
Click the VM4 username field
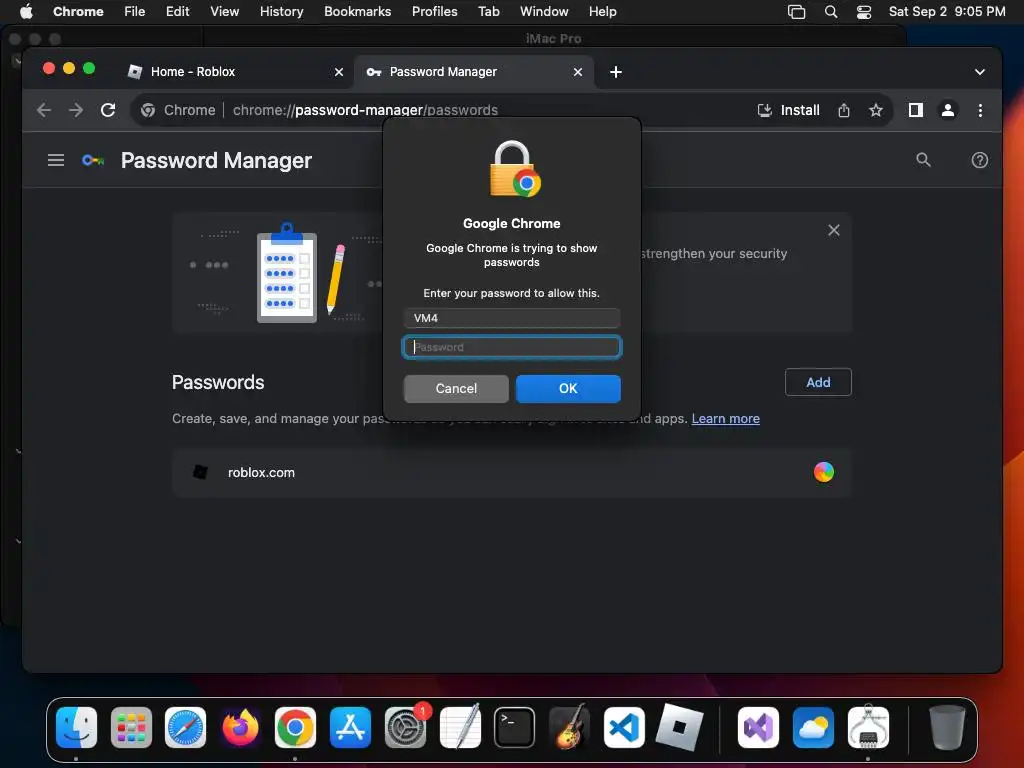(511, 318)
